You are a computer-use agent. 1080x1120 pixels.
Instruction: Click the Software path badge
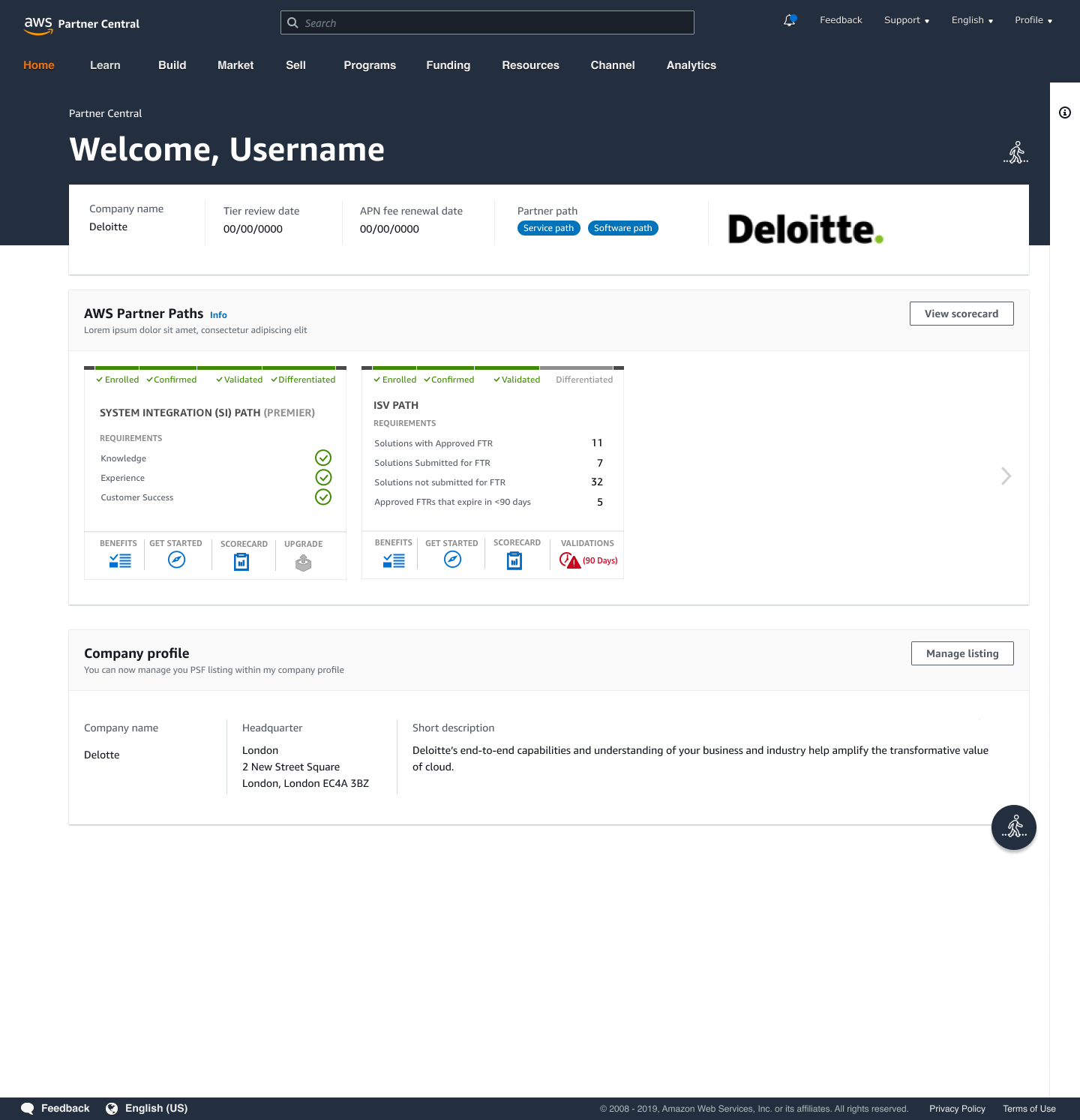point(623,228)
